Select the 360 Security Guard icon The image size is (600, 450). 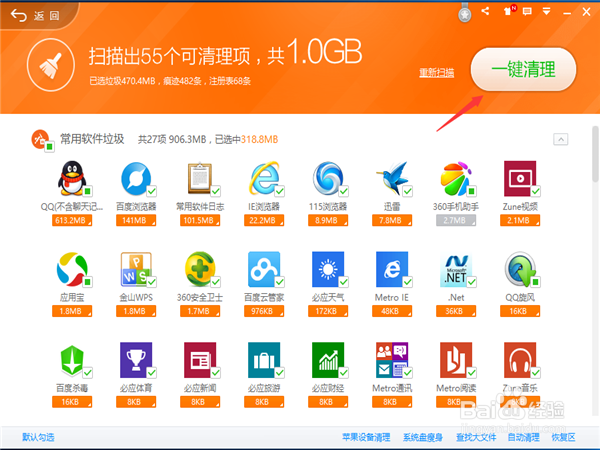(x=200, y=269)
